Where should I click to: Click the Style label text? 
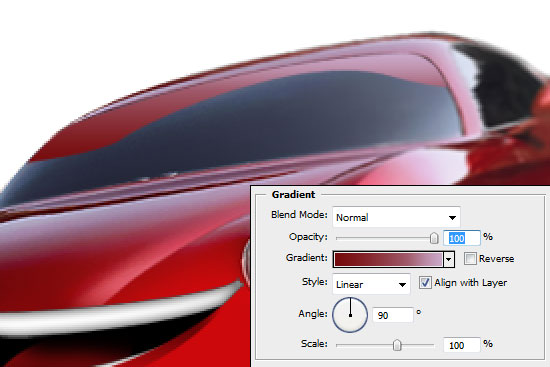tap(315, 282)
